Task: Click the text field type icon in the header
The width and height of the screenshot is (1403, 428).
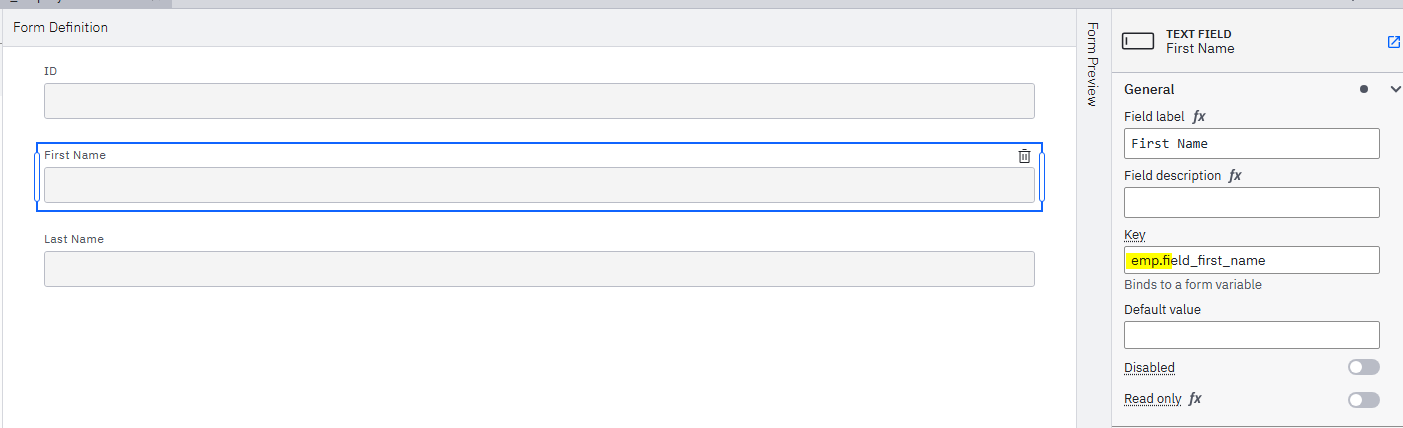Action: pyautogui.click(x=1138, y=41)
